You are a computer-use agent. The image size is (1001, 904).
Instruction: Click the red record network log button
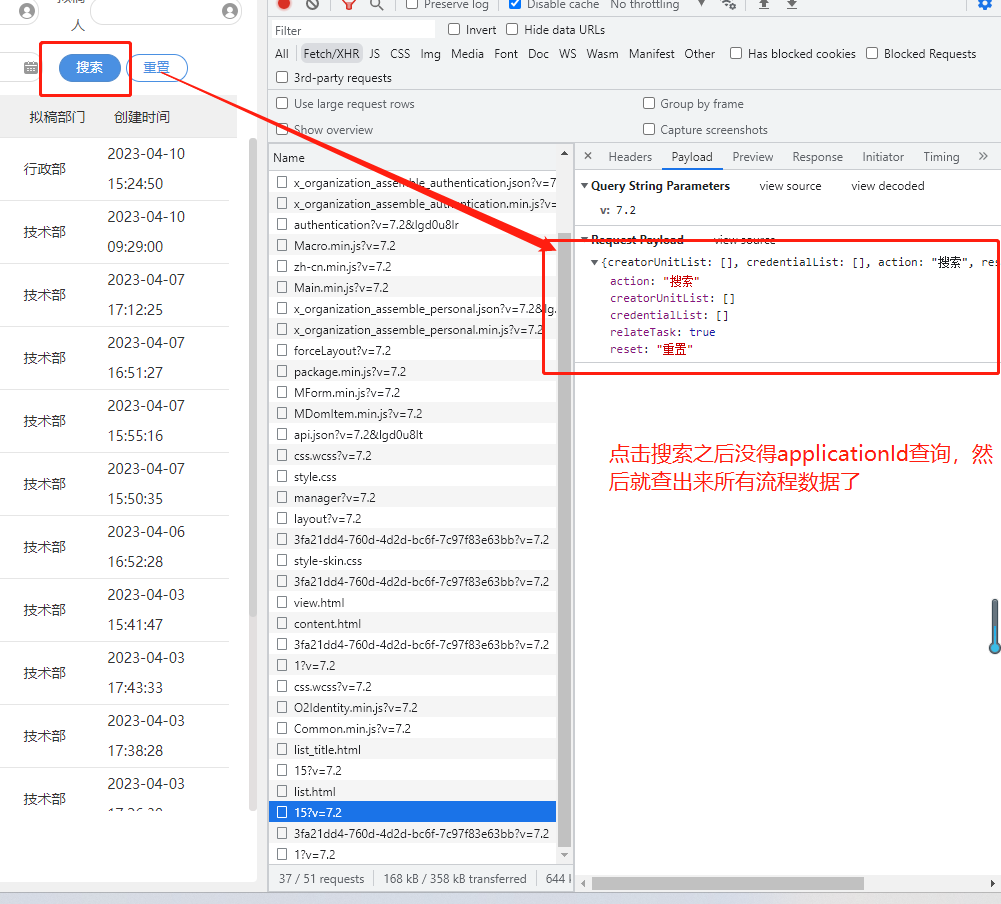[x=284, y=4]
